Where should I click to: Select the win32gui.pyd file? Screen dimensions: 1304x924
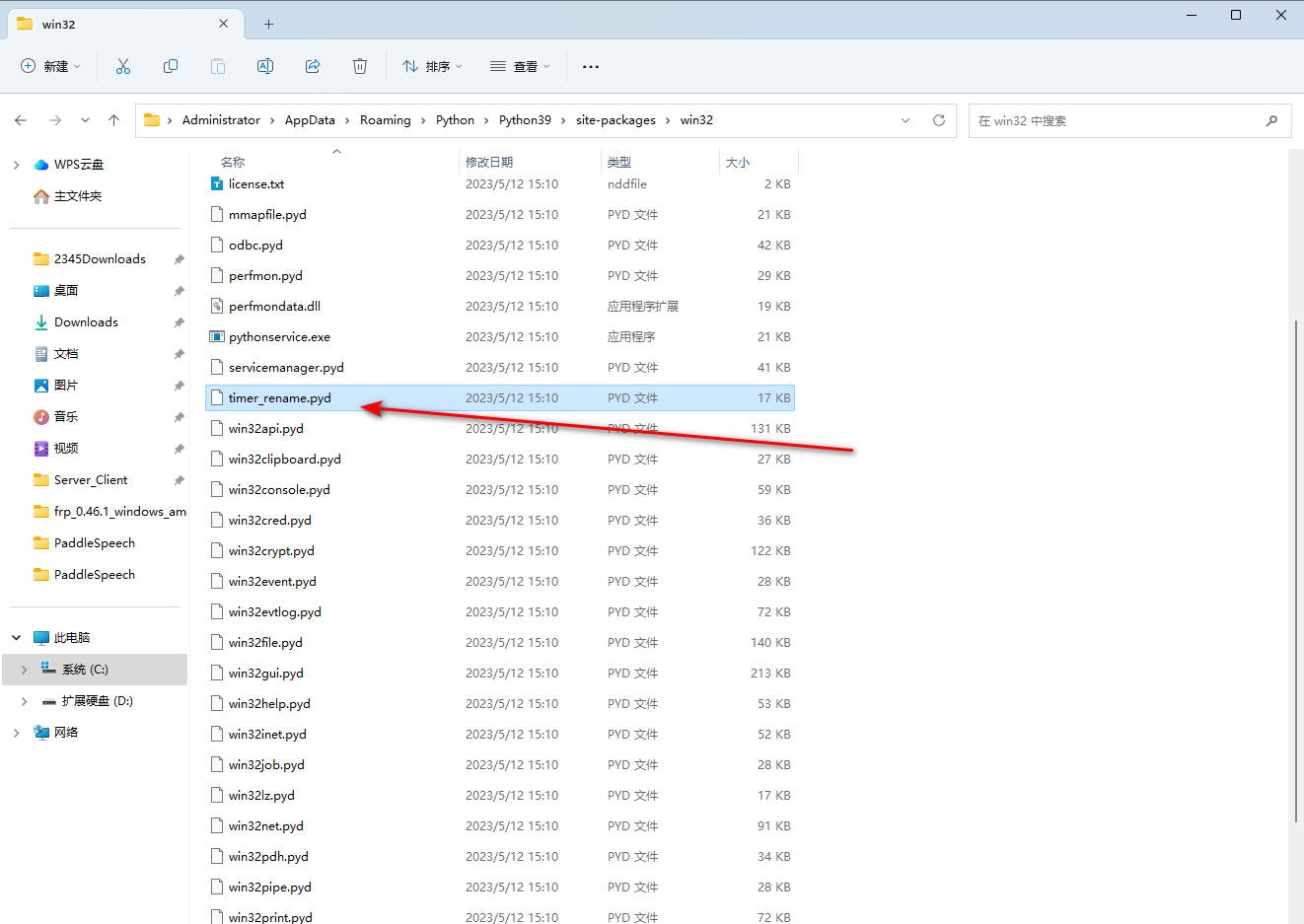coord(500,674)
